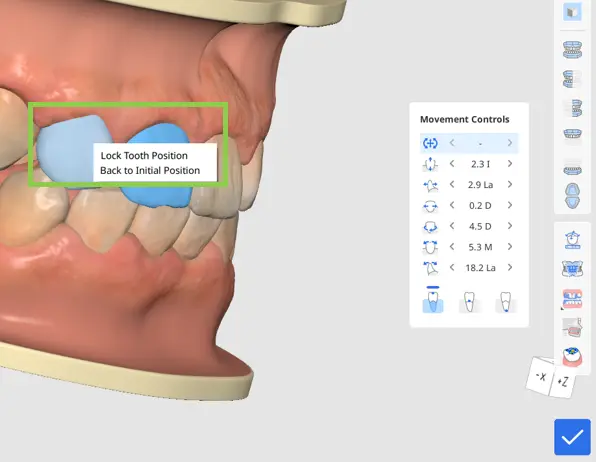Decrease the 2.3 I value
This screenshot has height=462, width=596.
tap(452, 164)
